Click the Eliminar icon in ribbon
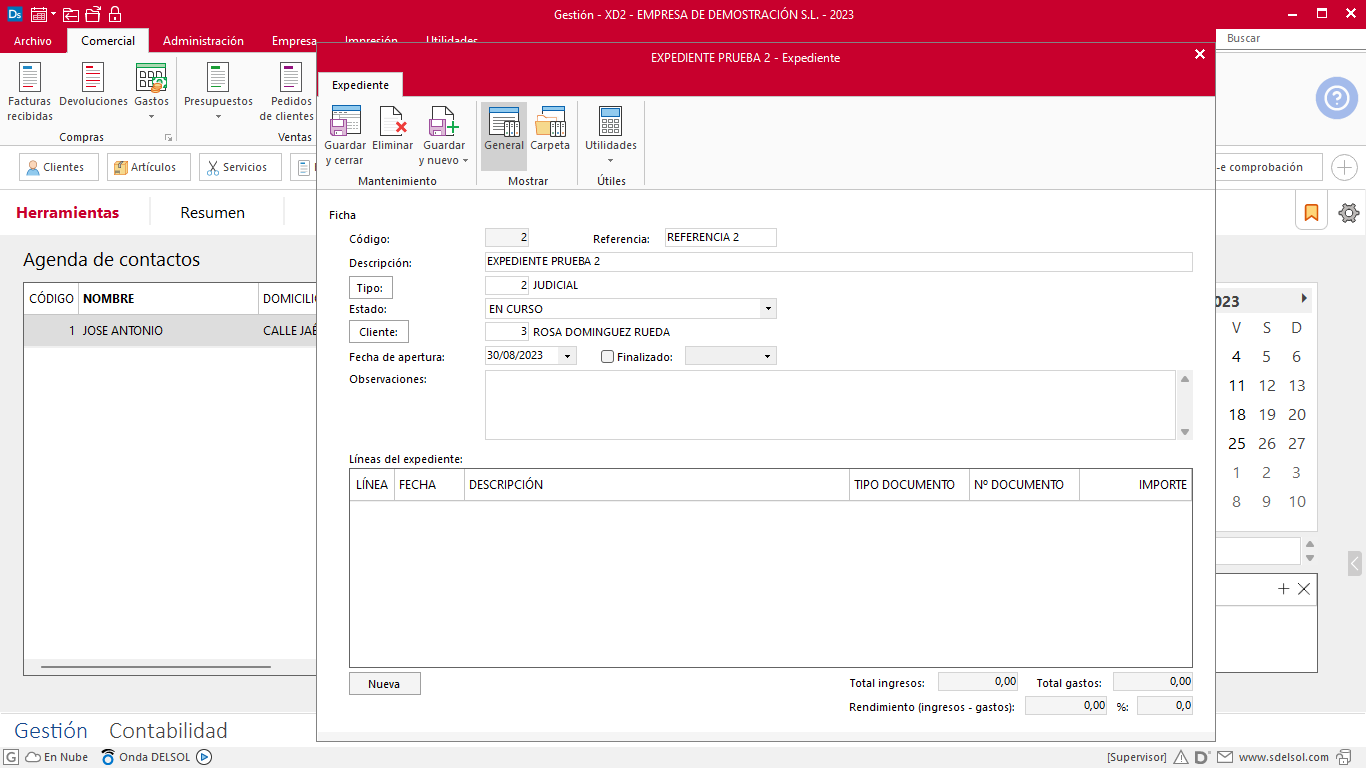This screenshot has width=1366, height=768. click(392, 122)
